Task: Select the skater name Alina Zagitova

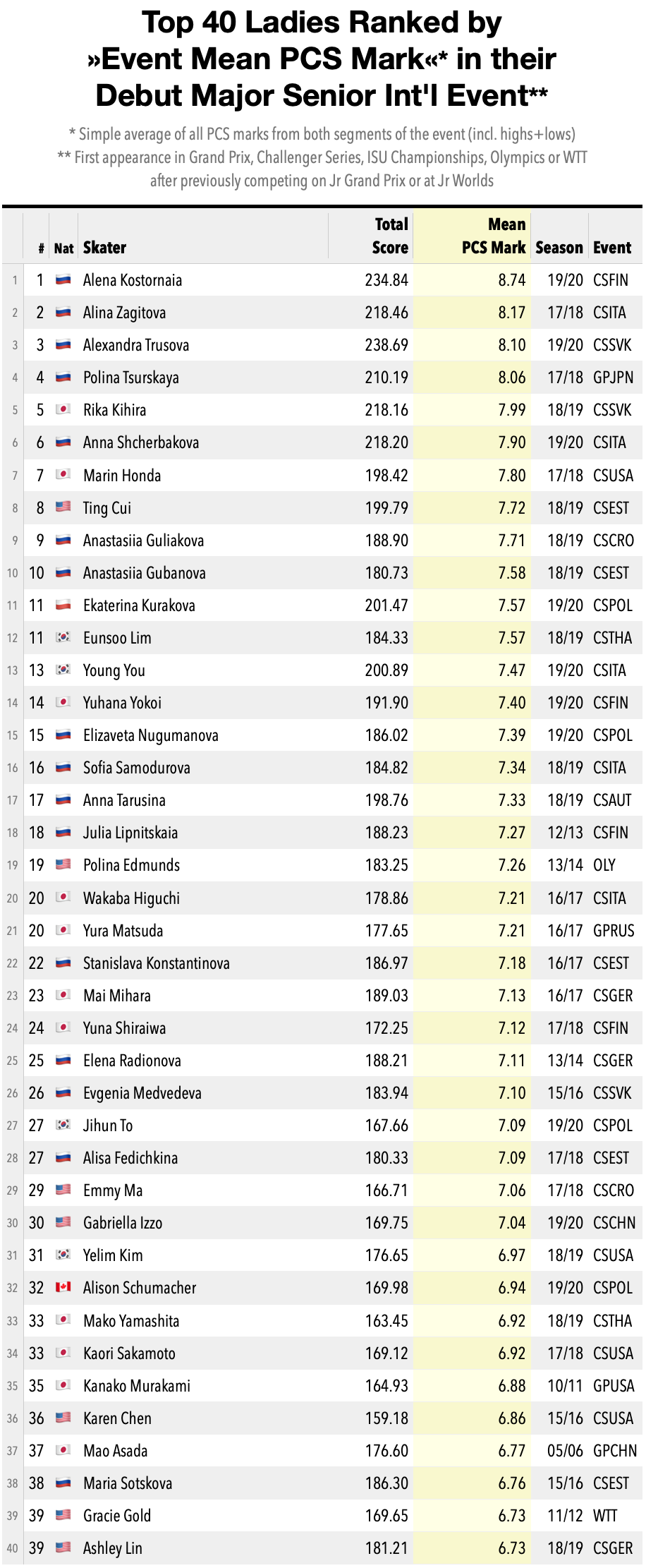Action: 125,313
